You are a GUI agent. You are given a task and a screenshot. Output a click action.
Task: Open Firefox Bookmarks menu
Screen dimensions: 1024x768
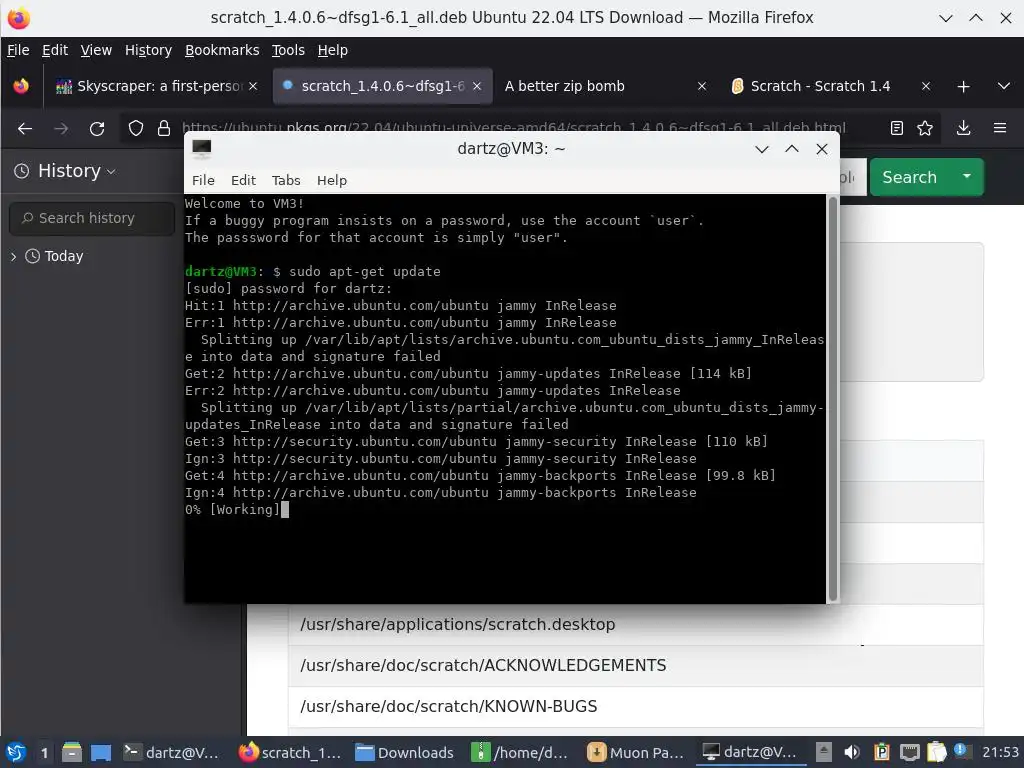(x=222, y=50)
